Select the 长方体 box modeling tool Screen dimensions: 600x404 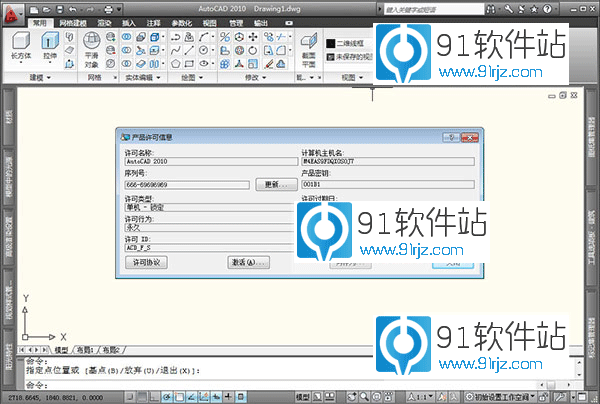click(x=21, y=46)
